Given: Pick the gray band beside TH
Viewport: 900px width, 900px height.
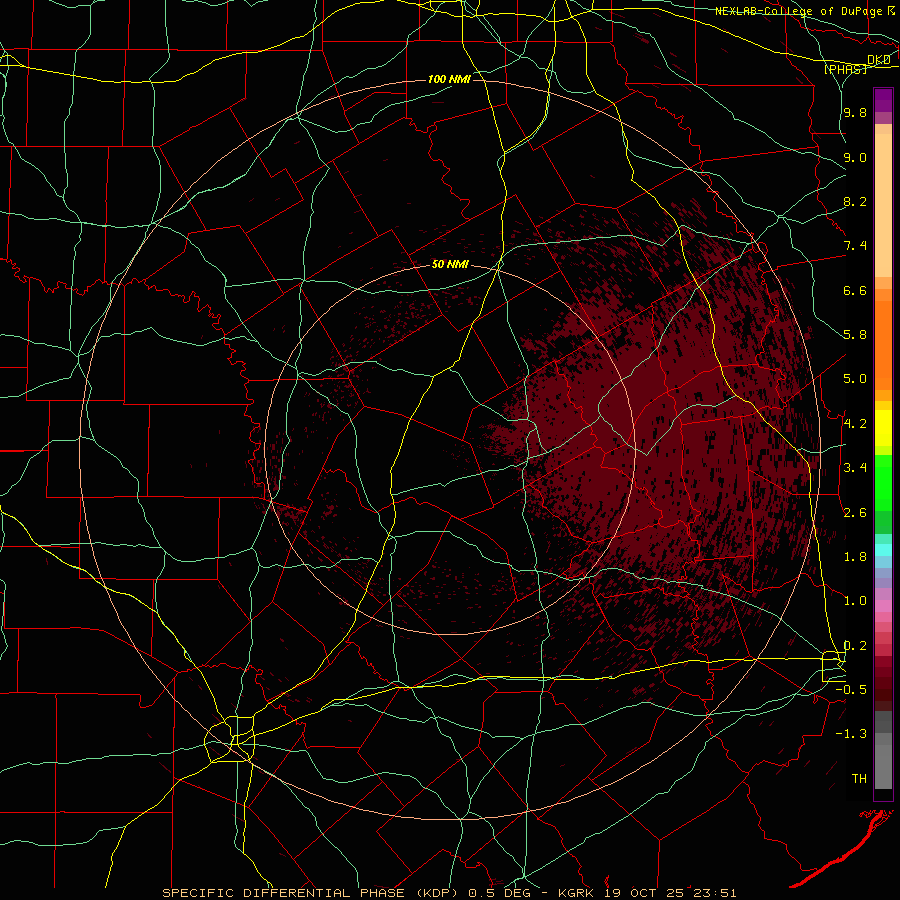Looking at the screenshot, I should pyautogui.click(x=883, y=768).
